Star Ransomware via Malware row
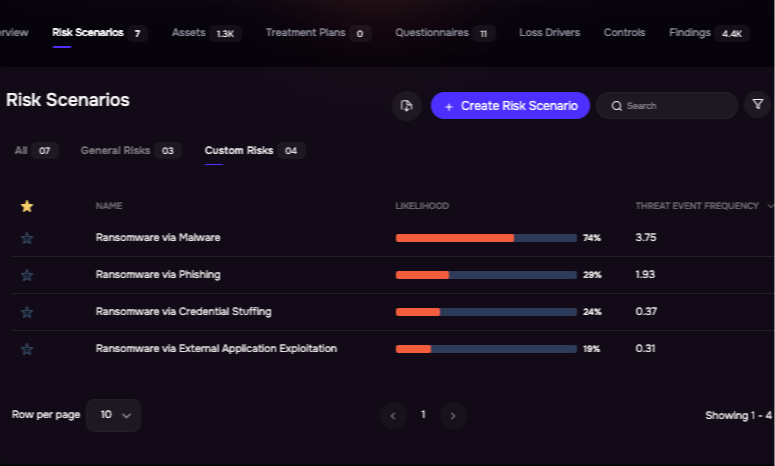775x466 pixels. pyautogui.click(x=27, y=238)
